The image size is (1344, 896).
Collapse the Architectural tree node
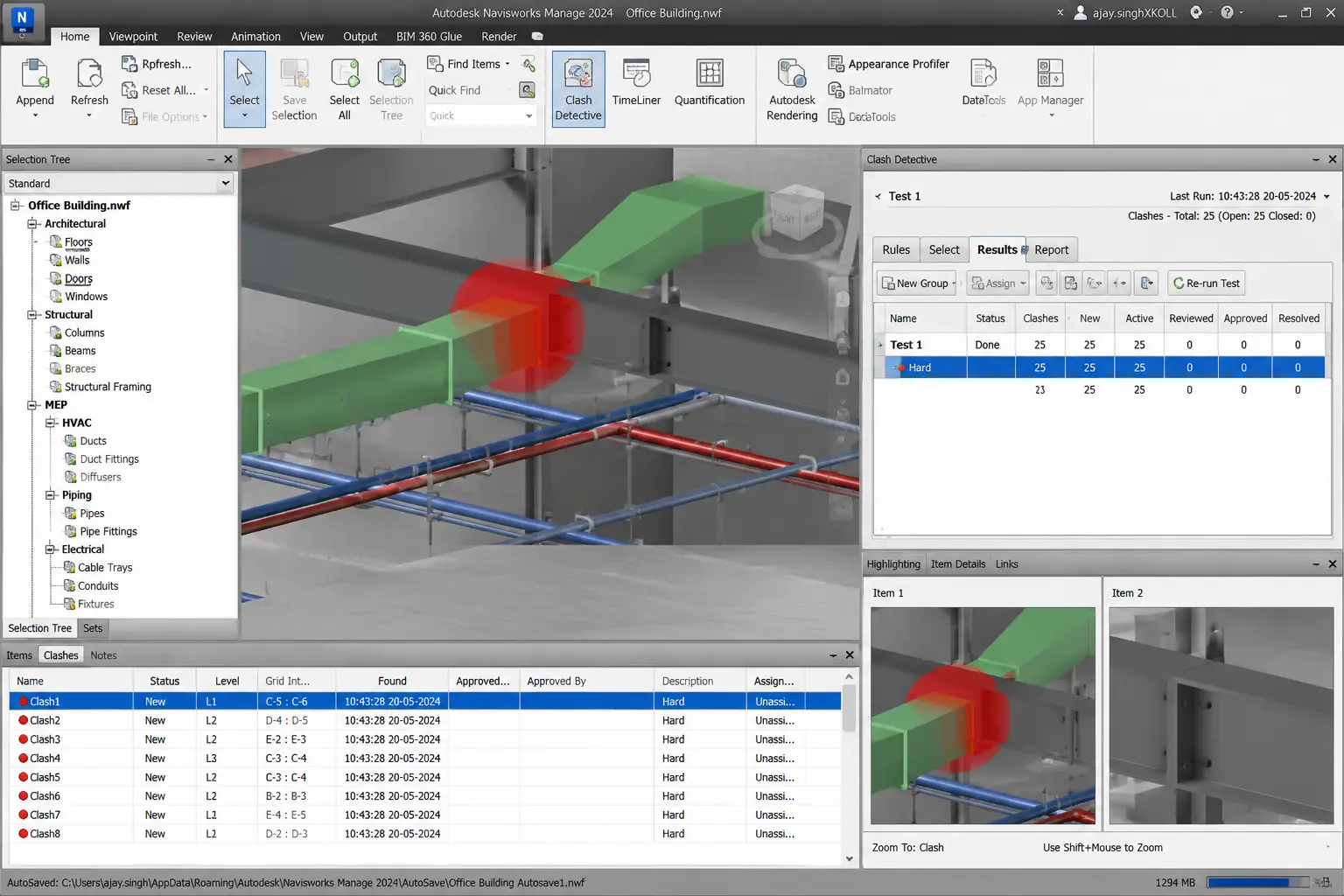click(32, 224)
